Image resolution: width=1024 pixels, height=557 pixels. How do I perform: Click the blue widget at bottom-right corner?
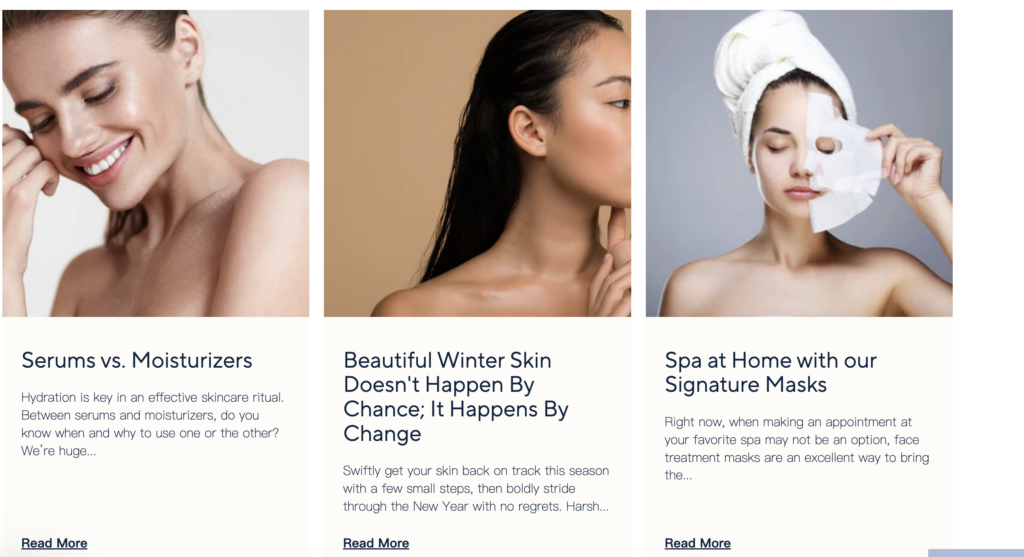(976, 553)
